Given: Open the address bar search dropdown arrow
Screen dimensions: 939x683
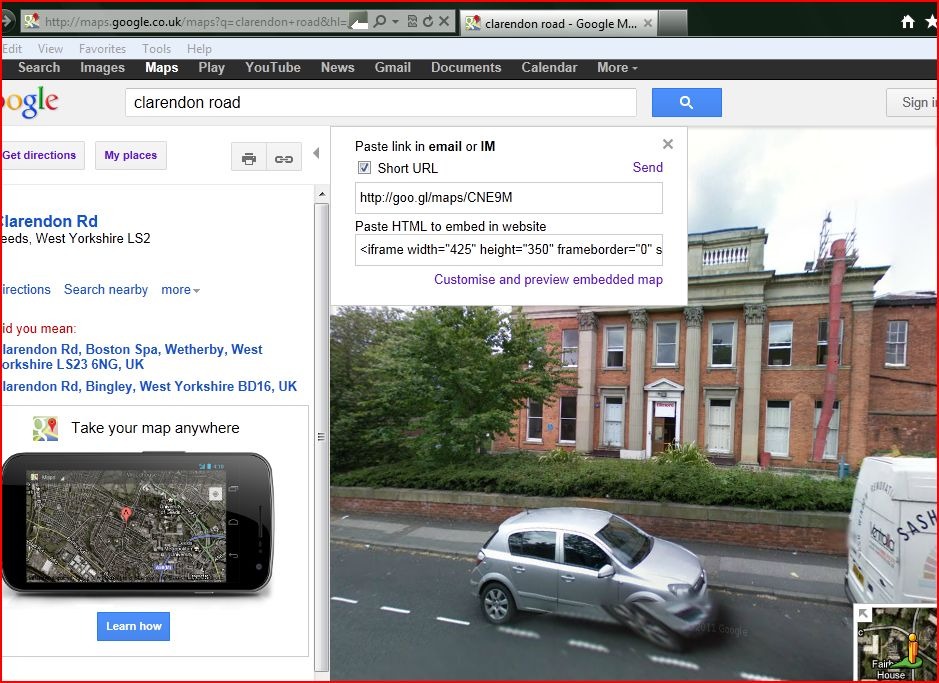Looking at the screenshot, I should pos(395,22).
